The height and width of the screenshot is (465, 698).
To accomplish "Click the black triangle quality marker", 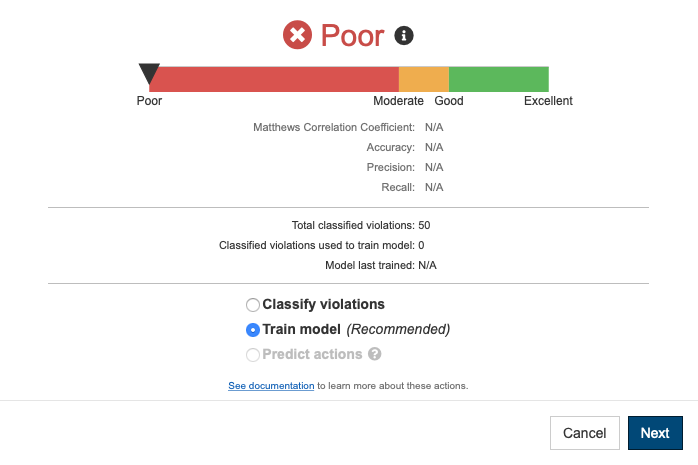I will (x=149, y=74).
